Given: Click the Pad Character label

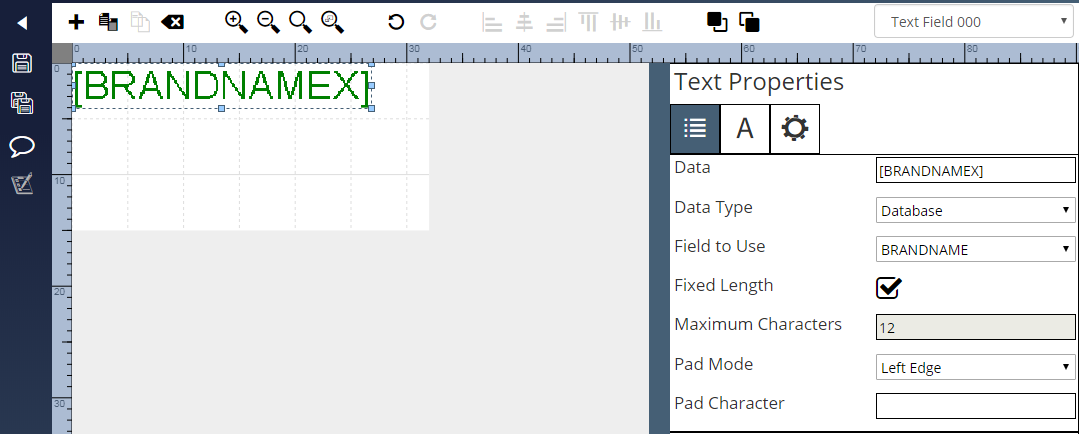Looking at the screenshot, I should pos(729,403).
